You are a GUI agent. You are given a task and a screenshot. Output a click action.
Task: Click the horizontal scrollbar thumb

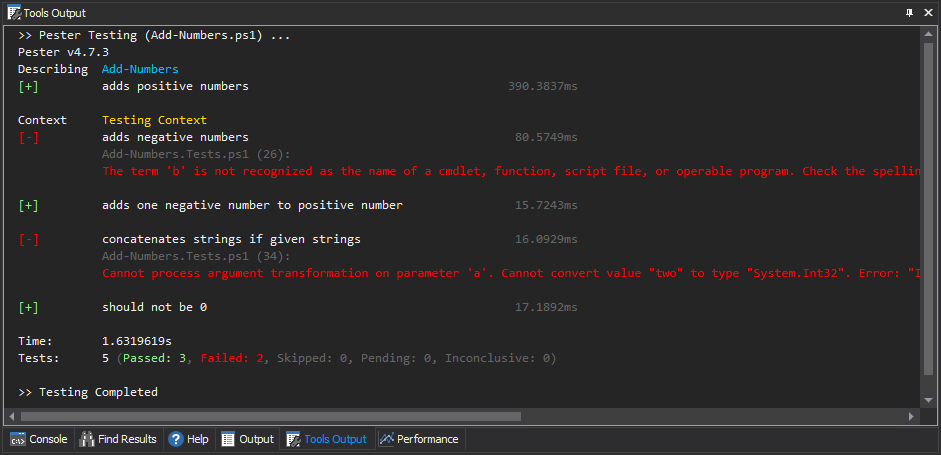[271, 416]
